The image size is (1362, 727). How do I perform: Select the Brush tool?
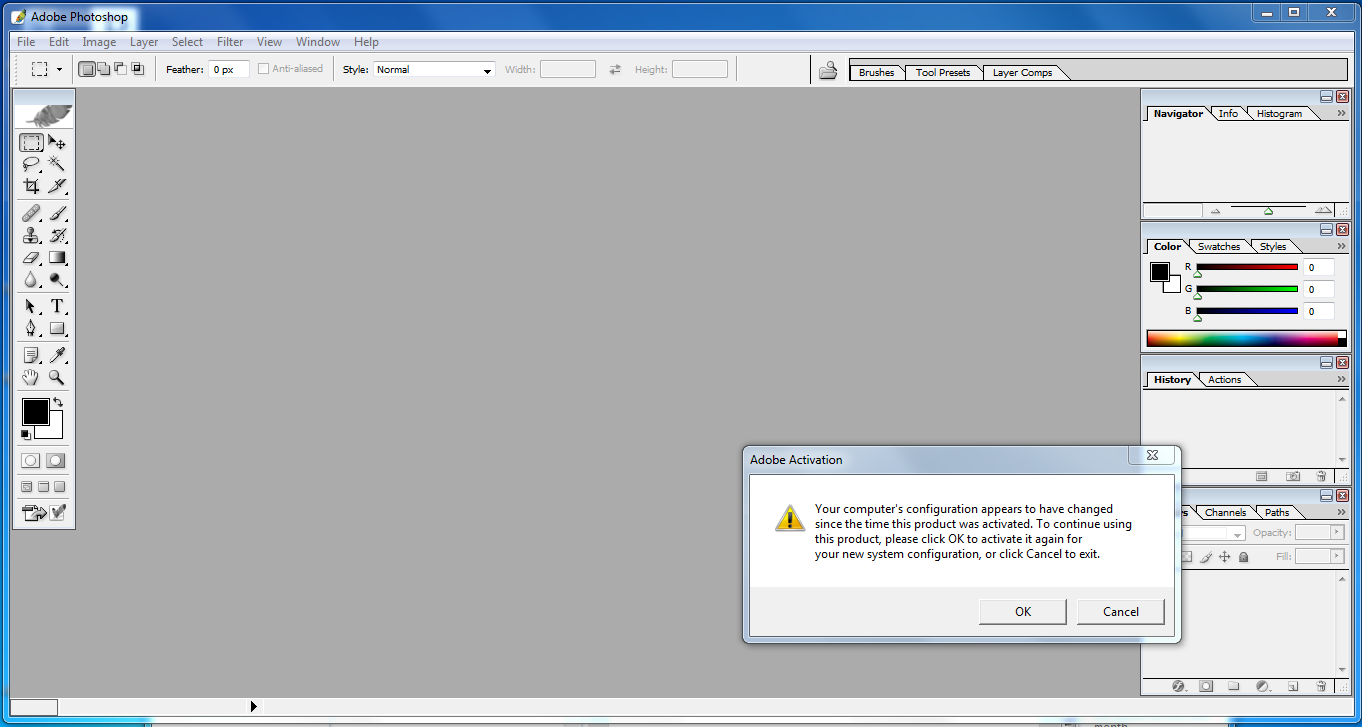(x=57, y=213)
